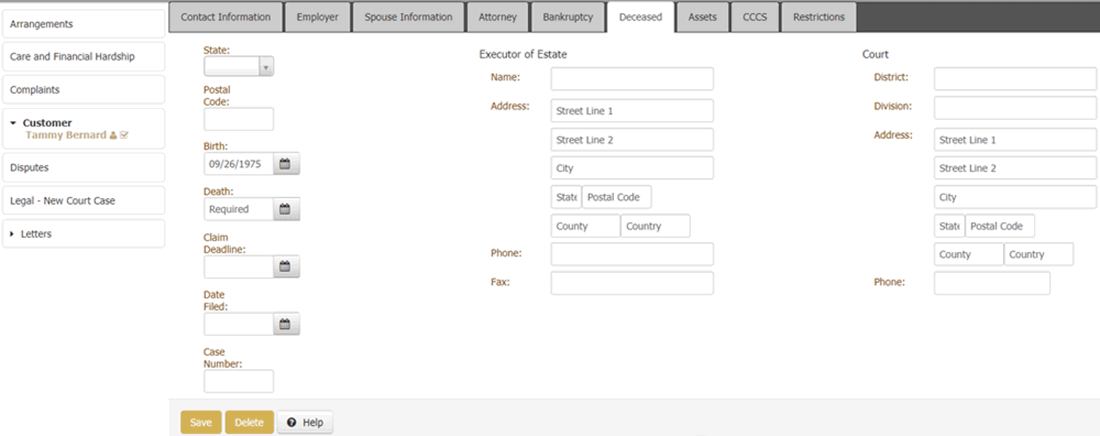
Task: Switch to the Bankruptcy tab
Action: coord(567,17)
